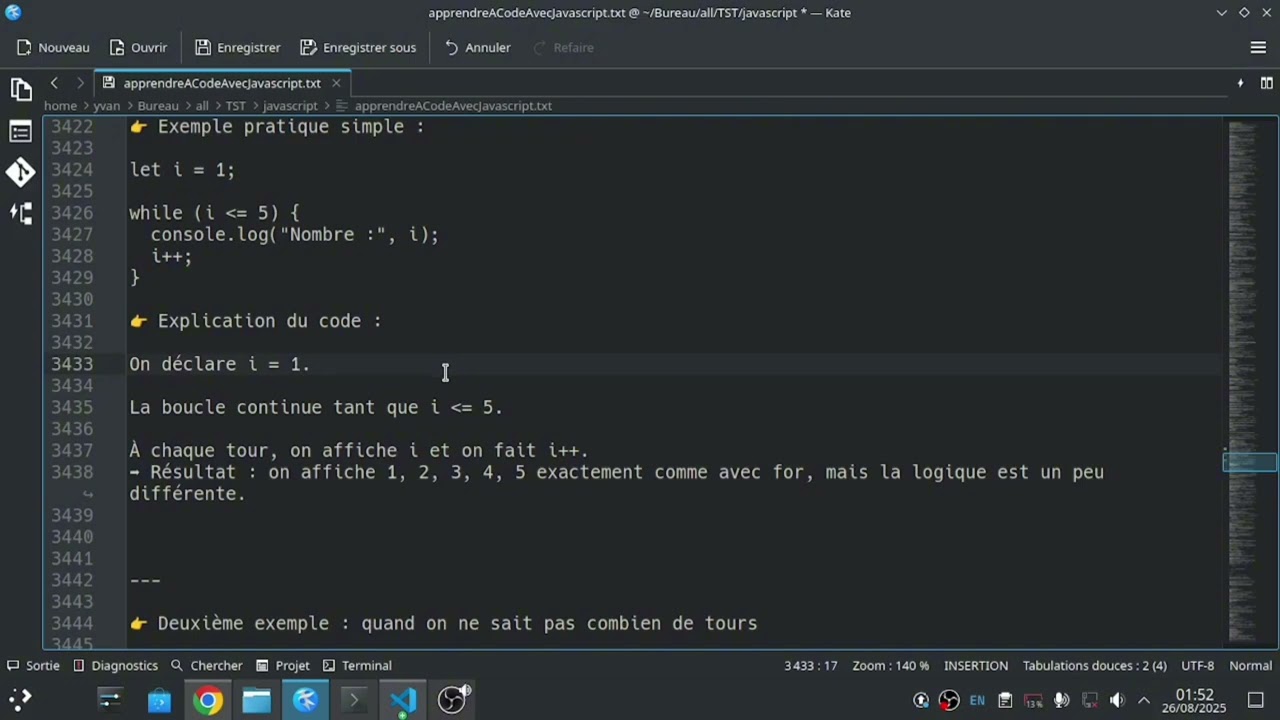
Task: Open the Sortie bottom panel
Action: point(33,665)
